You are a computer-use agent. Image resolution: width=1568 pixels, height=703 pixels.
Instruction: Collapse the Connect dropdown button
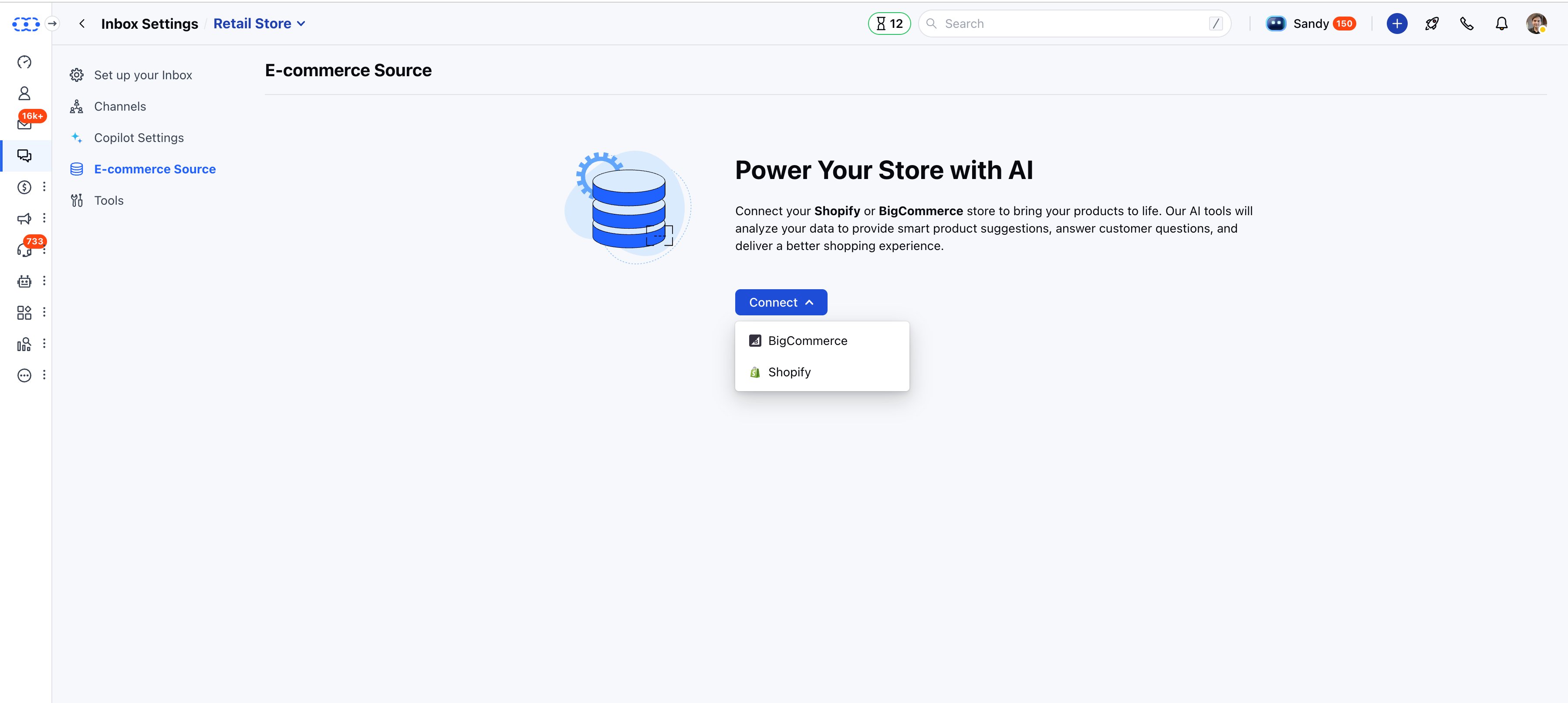pos(781,303)
